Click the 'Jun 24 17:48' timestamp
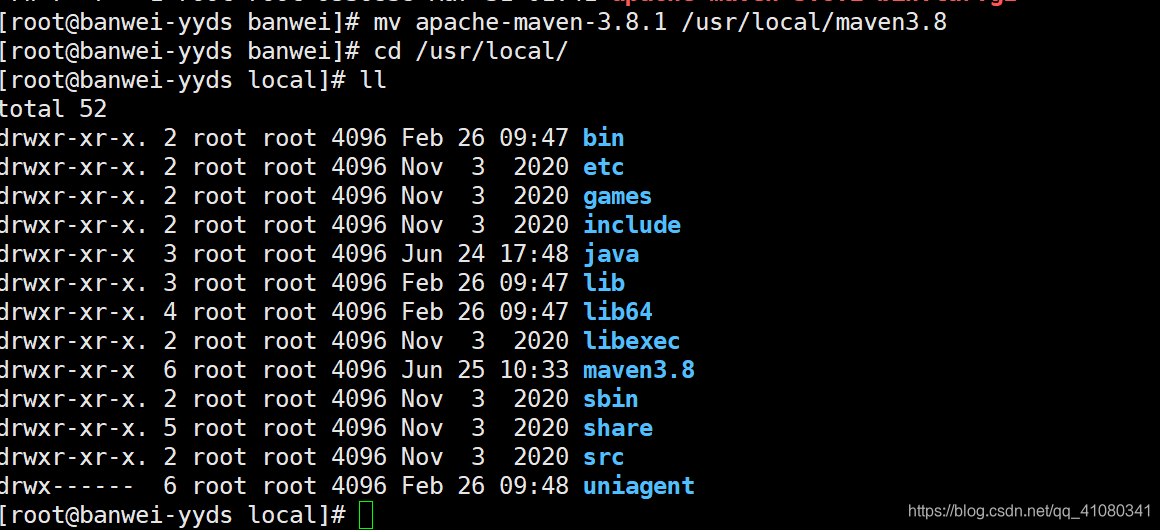This screenshot has height=530, width=1160. pyautogui.click(x=485, y=254)
